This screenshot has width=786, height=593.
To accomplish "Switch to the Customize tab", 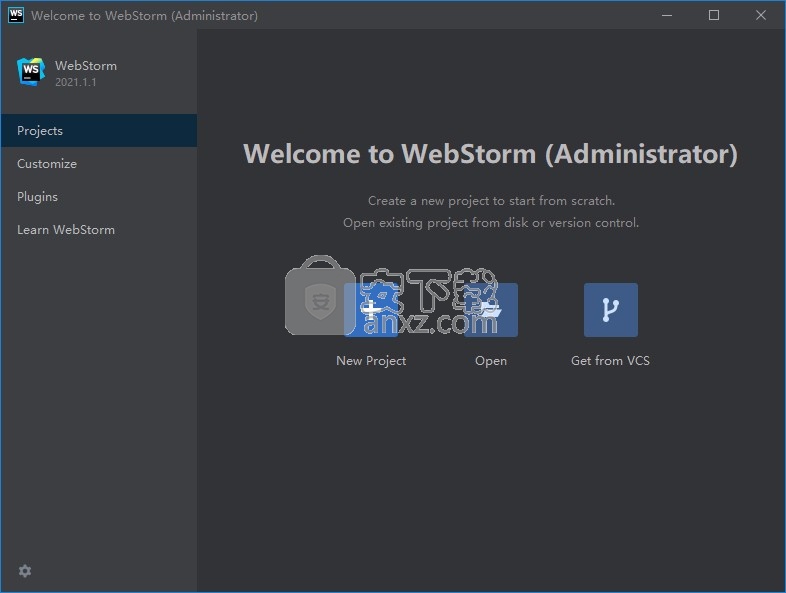I will coord(99,163).
